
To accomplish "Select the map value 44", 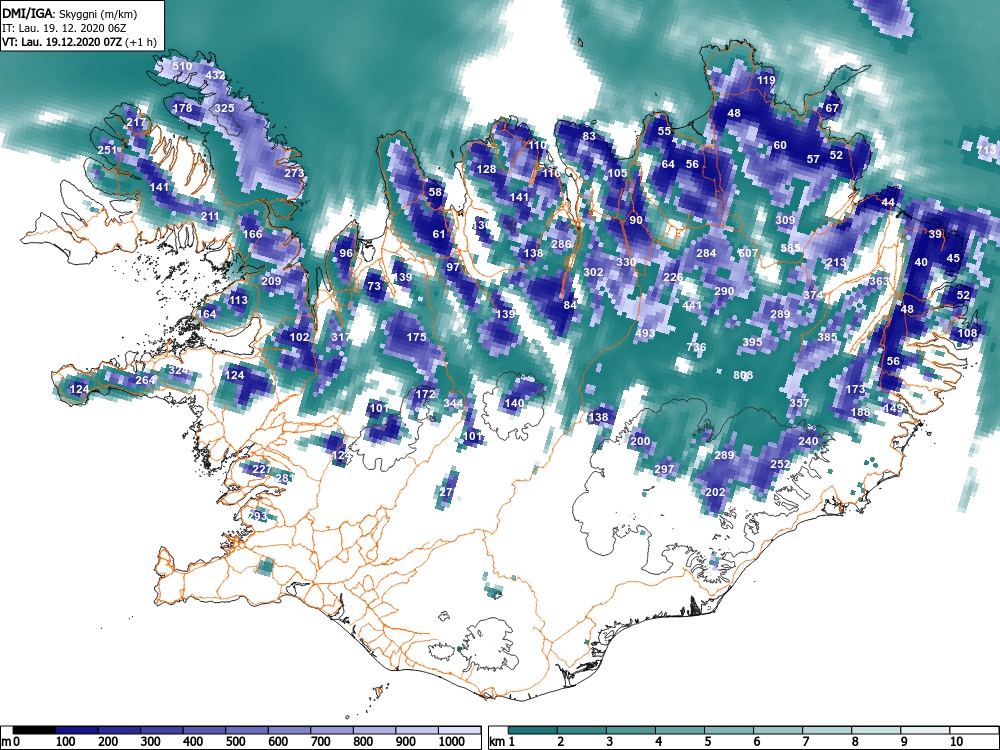I will pos(888,202).
